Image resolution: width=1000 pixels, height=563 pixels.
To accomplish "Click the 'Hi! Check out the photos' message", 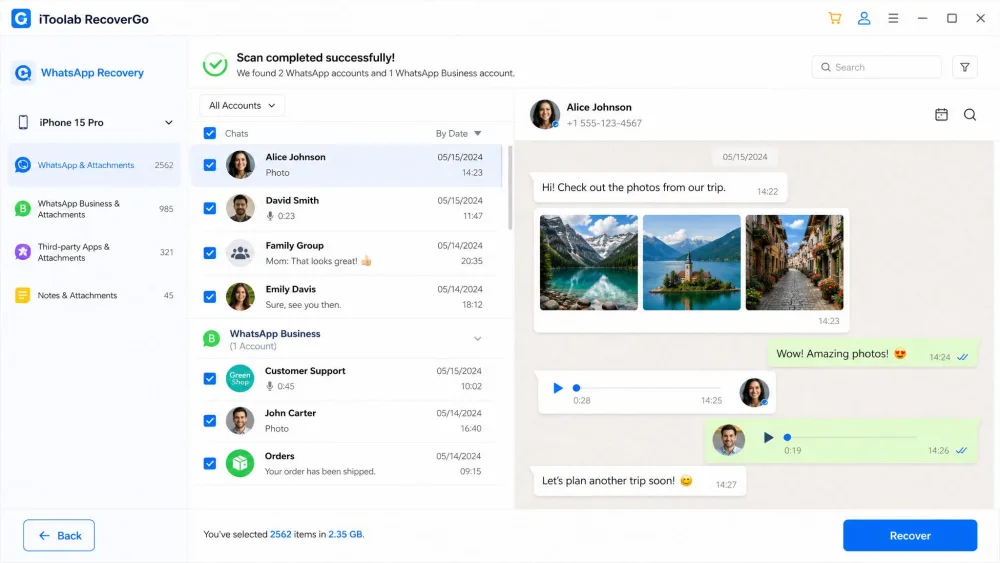I will (660, 189).
